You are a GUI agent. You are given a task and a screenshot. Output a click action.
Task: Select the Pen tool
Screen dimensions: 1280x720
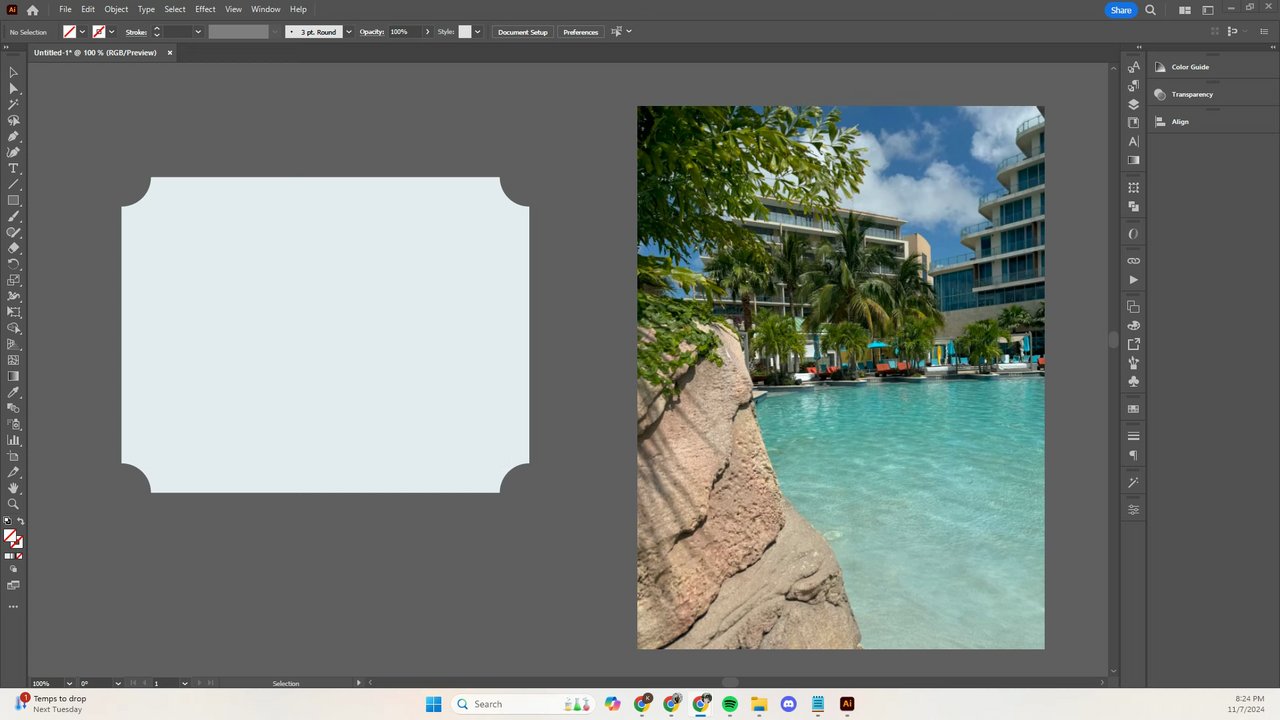tap(13, 136)
